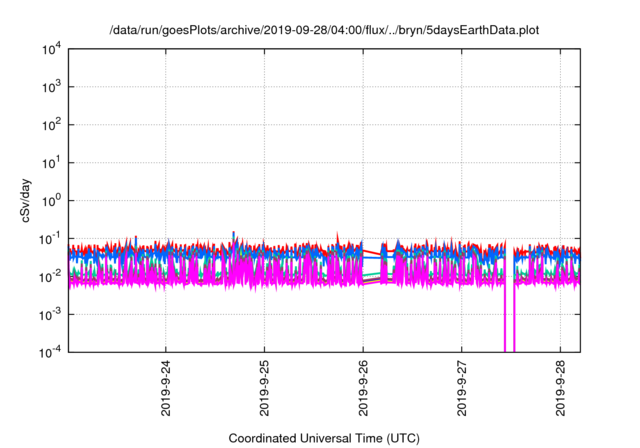Click the 10^-2 y-axis tick label

(51, 277)
